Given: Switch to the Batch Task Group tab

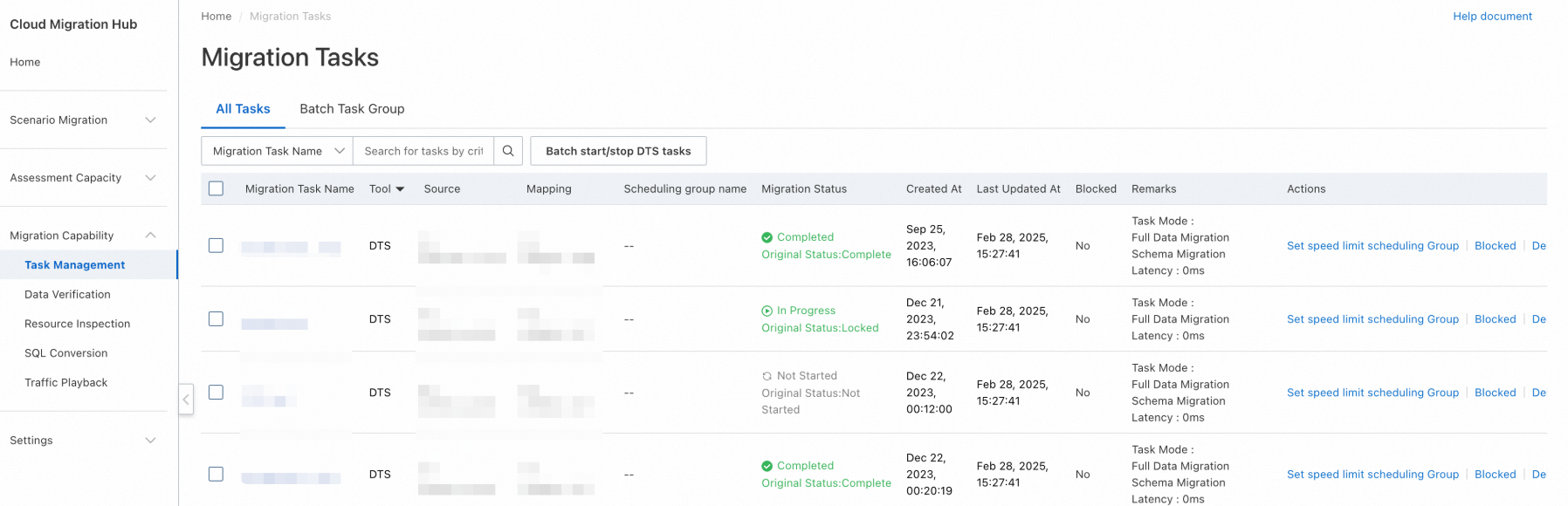Looking at the screenshot, I should click(x=352, y=109).
